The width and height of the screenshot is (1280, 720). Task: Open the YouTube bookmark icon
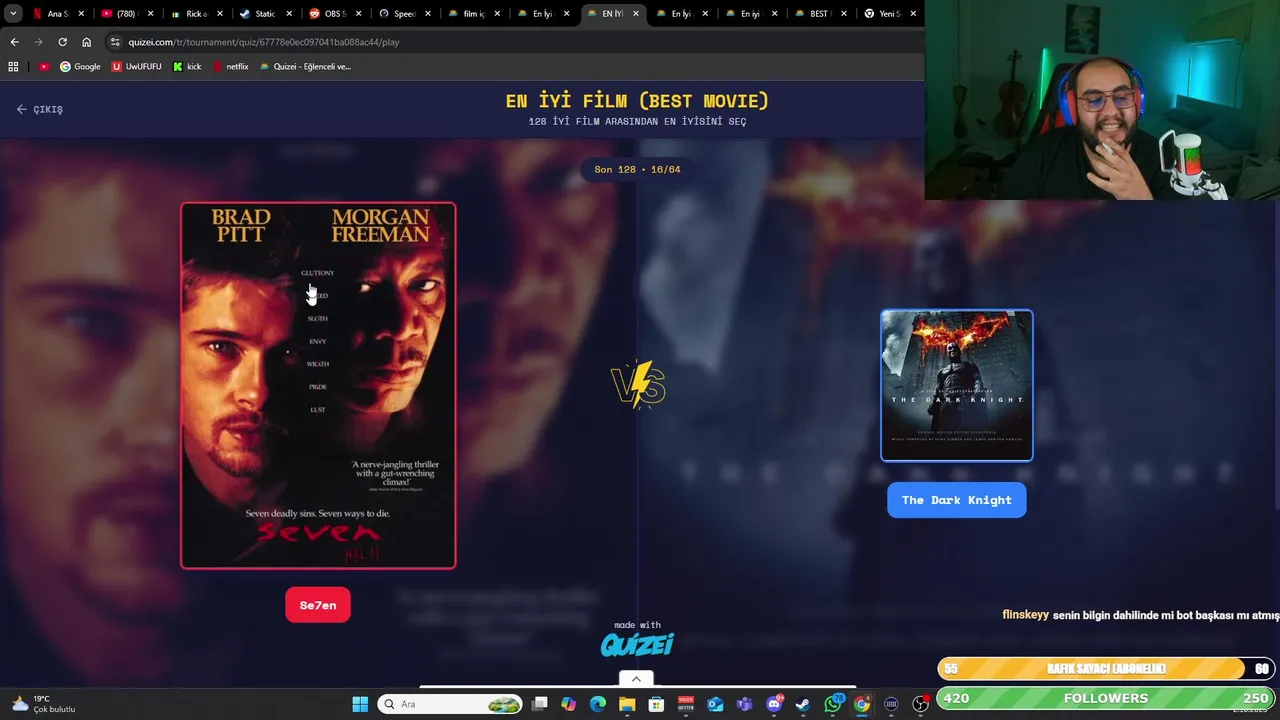coord(44,67)
